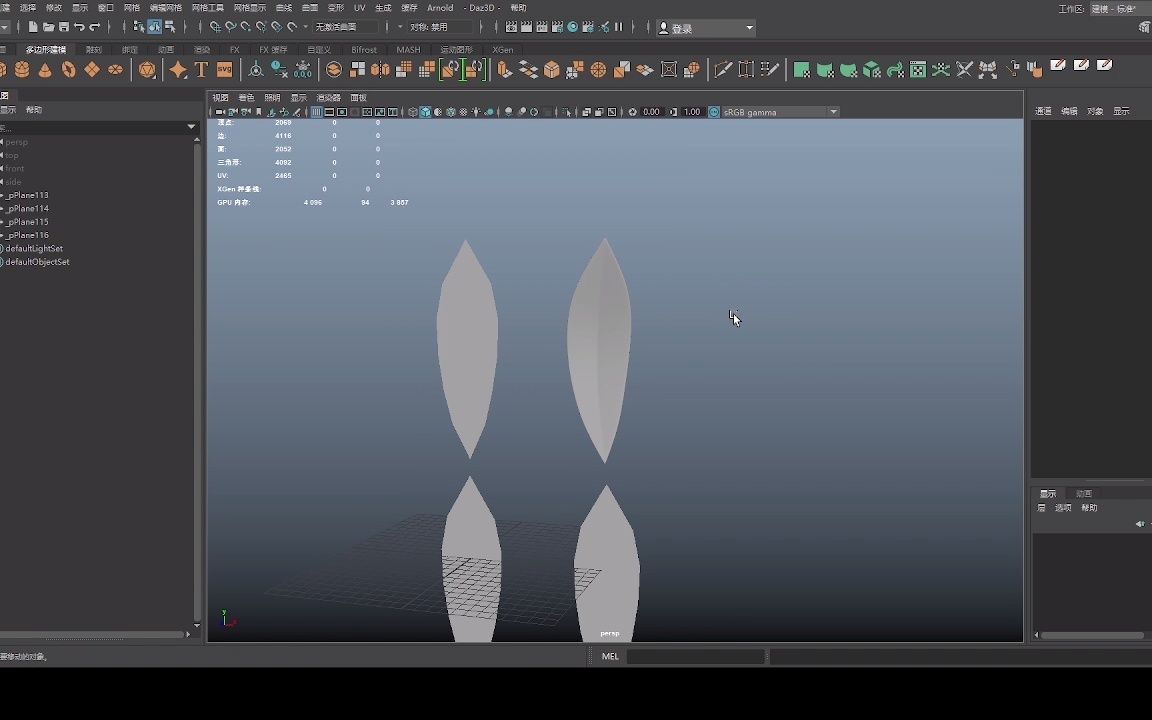The image size is (1152, 720).
Task: Insert a polygon plane from shelf
Action: pyautogui.click(x=92, y=70)
